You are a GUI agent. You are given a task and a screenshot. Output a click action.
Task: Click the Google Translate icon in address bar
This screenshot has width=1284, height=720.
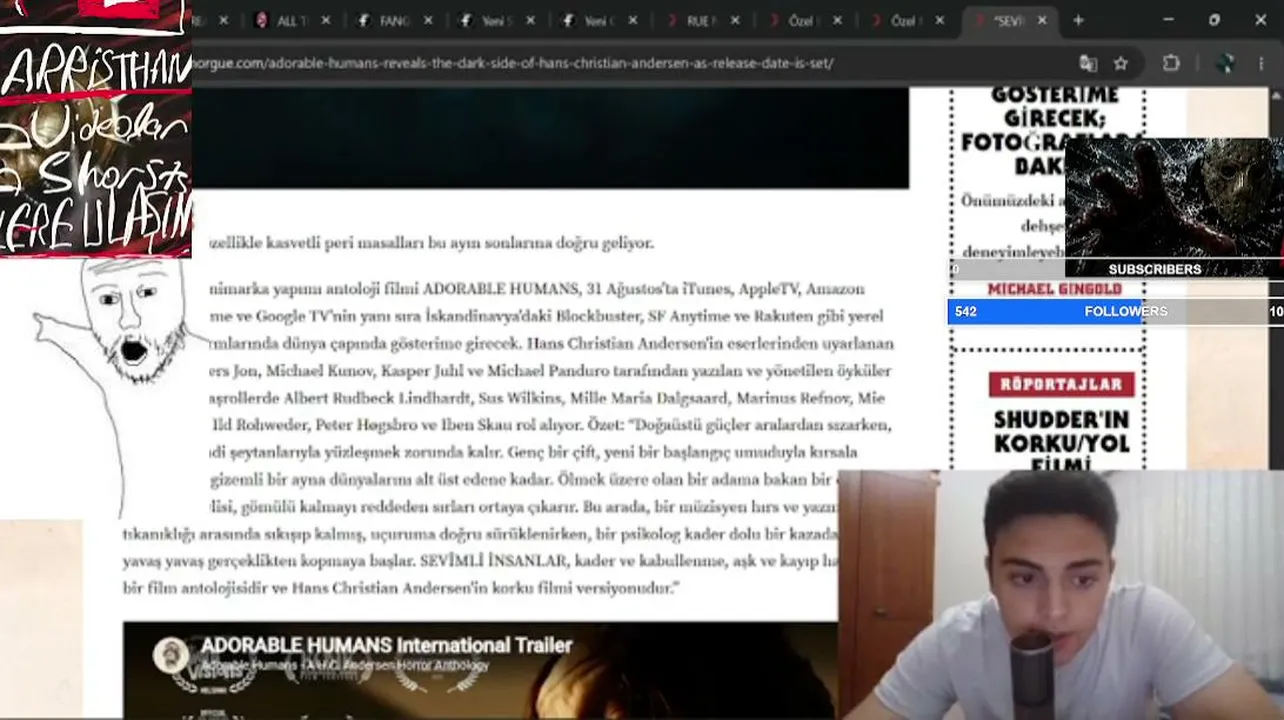coord(1088,63)
